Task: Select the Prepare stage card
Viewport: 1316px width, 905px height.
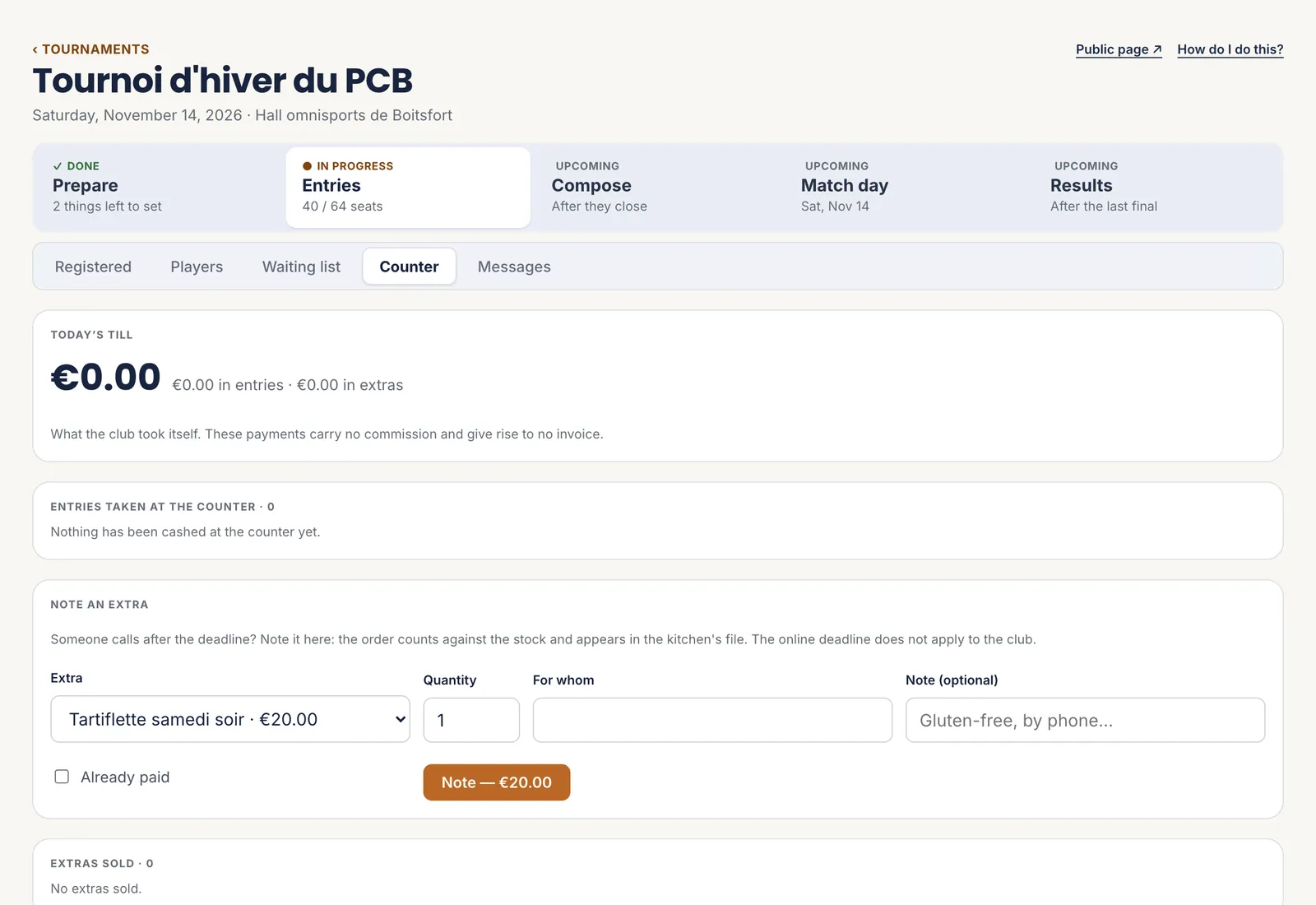Action: (x=160, y=188)
